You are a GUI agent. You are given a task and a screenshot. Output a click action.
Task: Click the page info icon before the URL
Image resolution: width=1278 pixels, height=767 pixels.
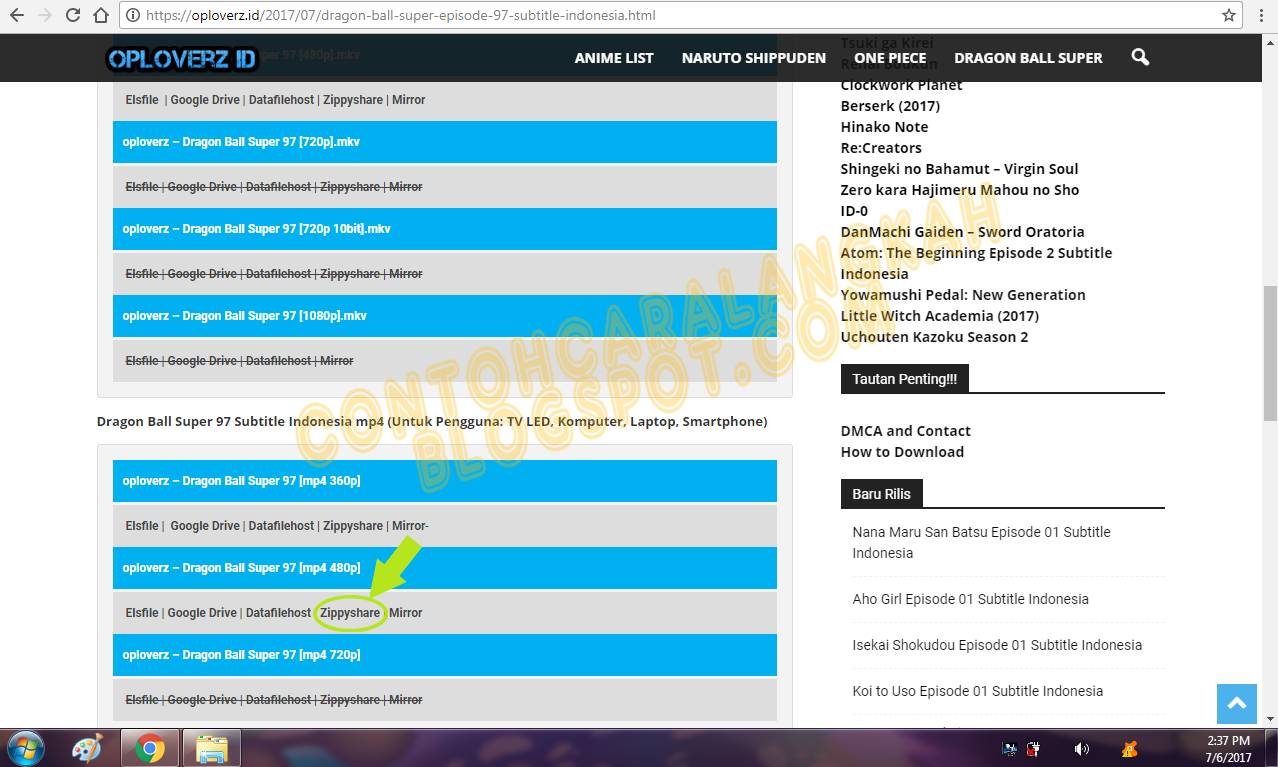point(132,16)
